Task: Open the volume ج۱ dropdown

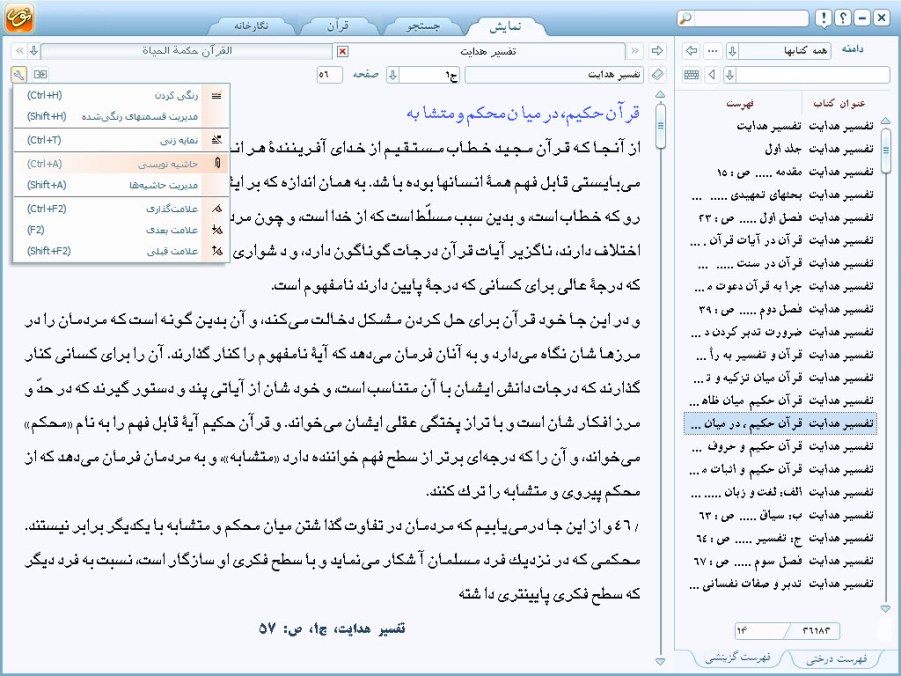Action: tap(393, 75)
